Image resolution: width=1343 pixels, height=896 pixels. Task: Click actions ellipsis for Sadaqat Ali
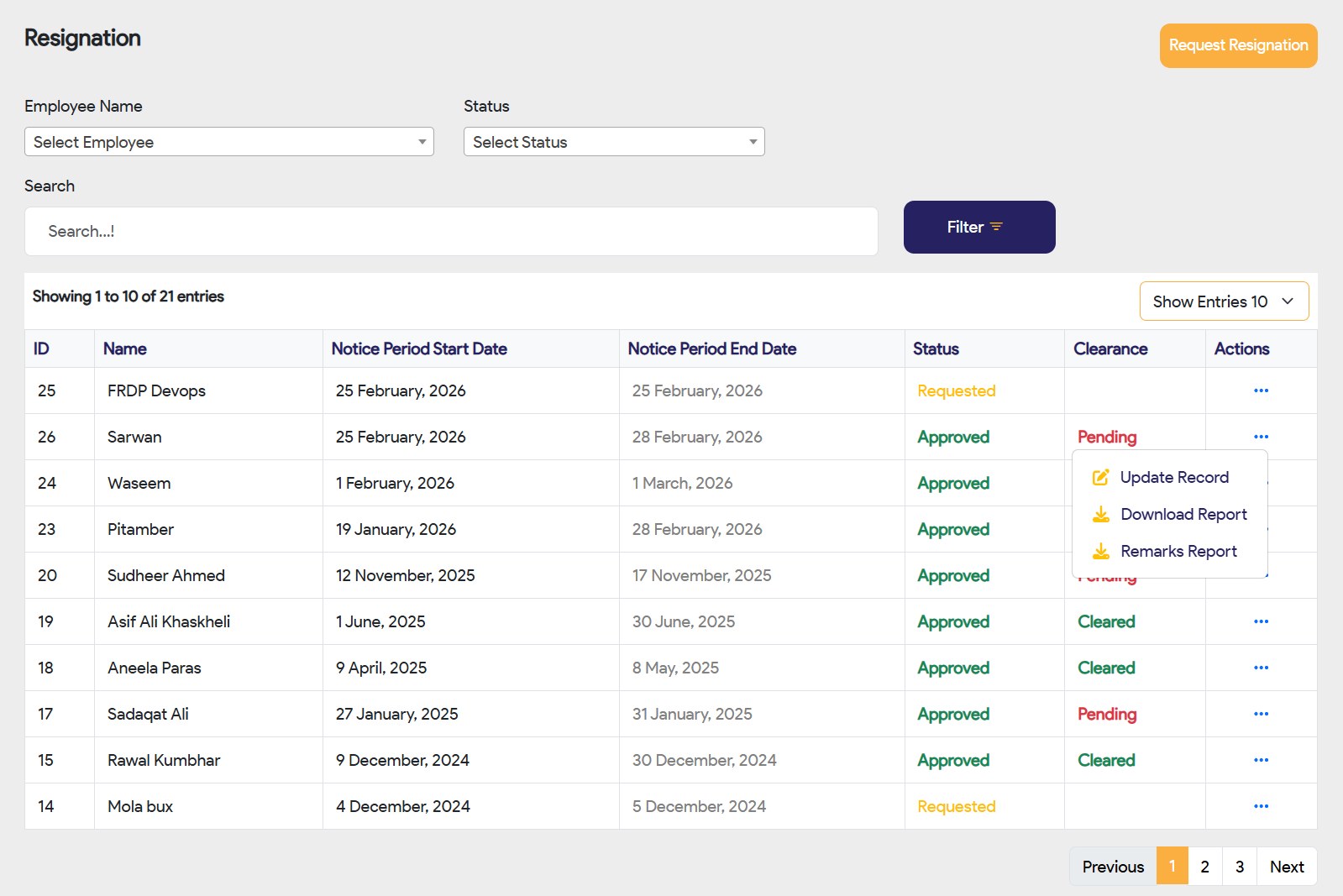coord(1261,714)
